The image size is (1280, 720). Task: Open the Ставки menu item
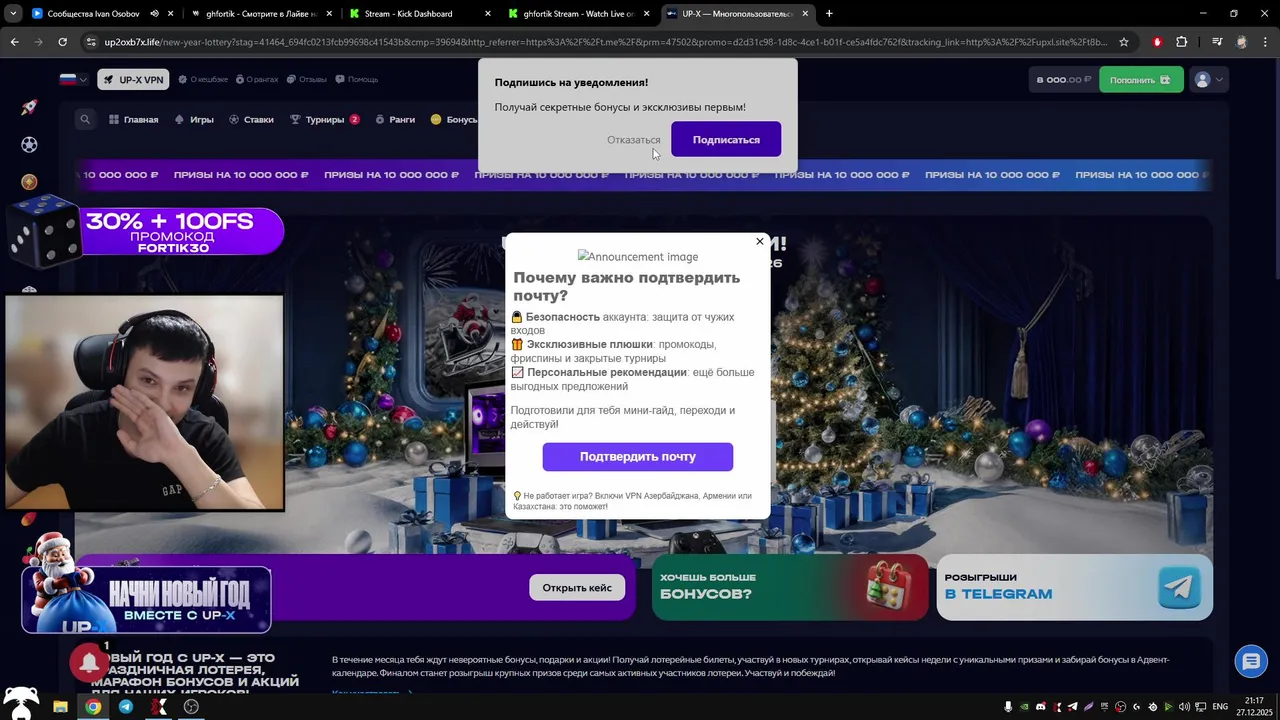point(251,119)
